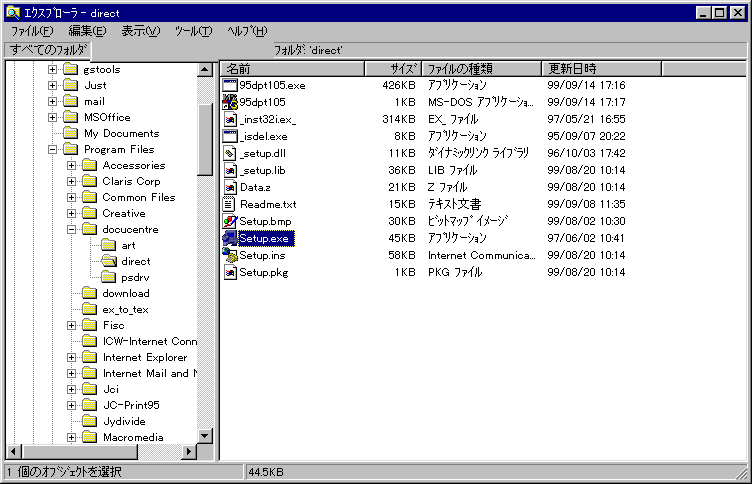This screenshot has height=484, width=752.
Task: Select ICW-Internet Conn folder in tree
Action: tap(150, 341)
